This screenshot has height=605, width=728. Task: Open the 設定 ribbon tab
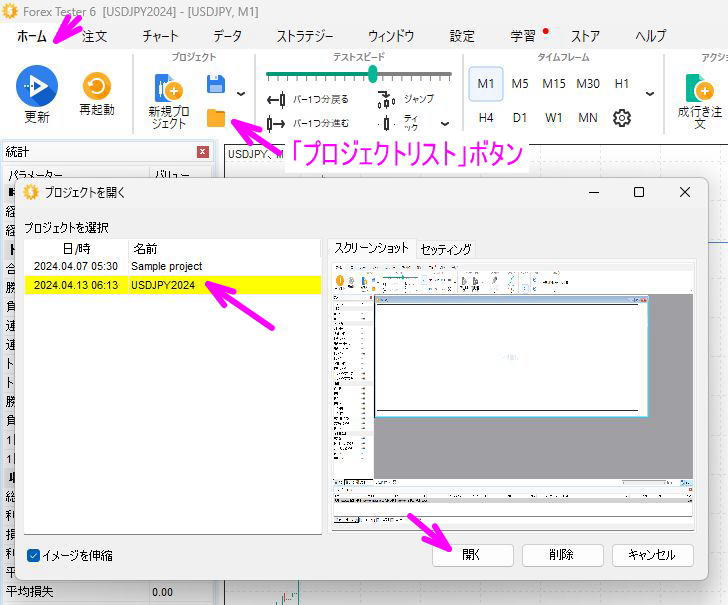click(x=462, y=36)
